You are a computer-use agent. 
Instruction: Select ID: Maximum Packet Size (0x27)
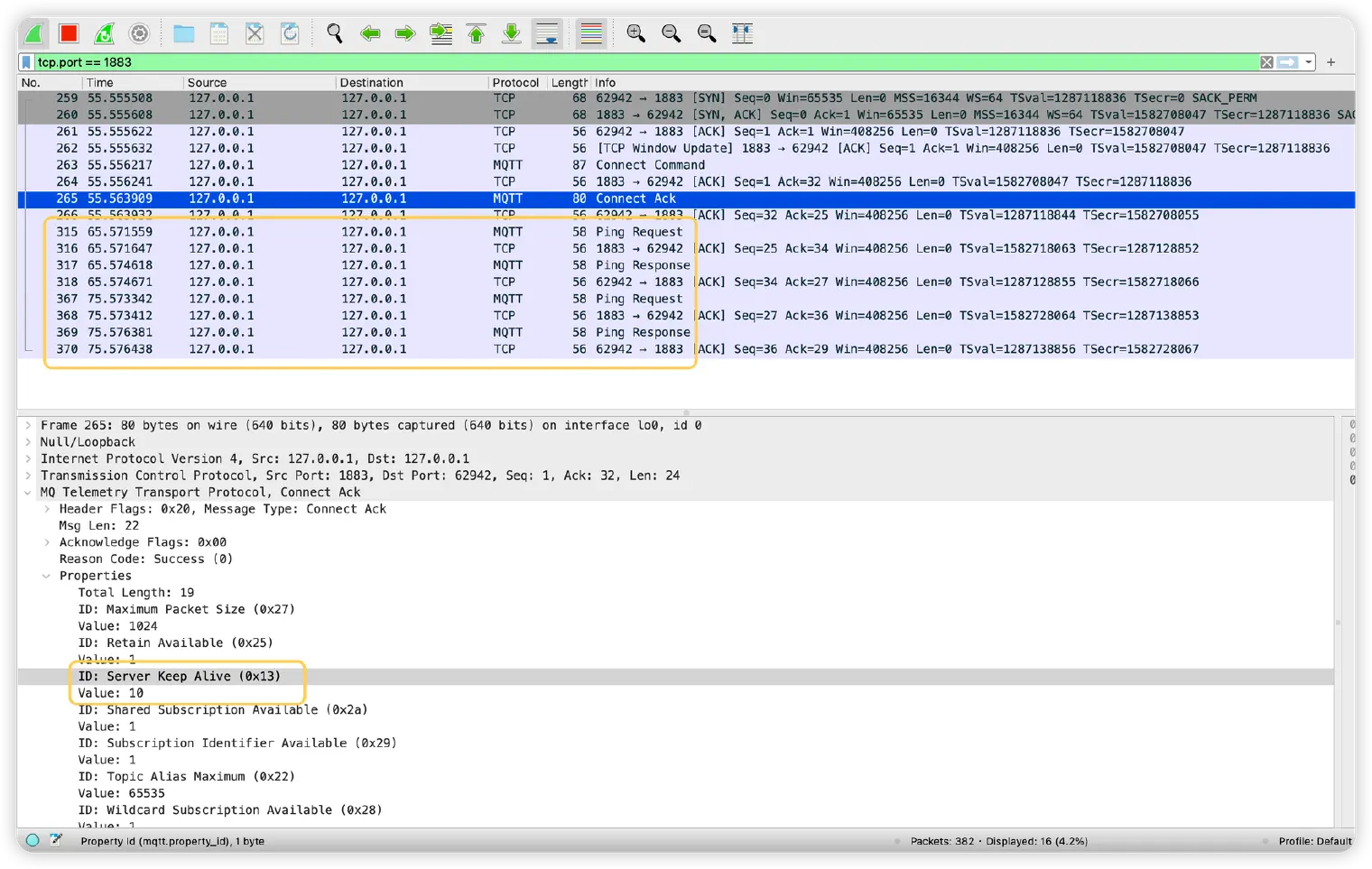[186, 609]
